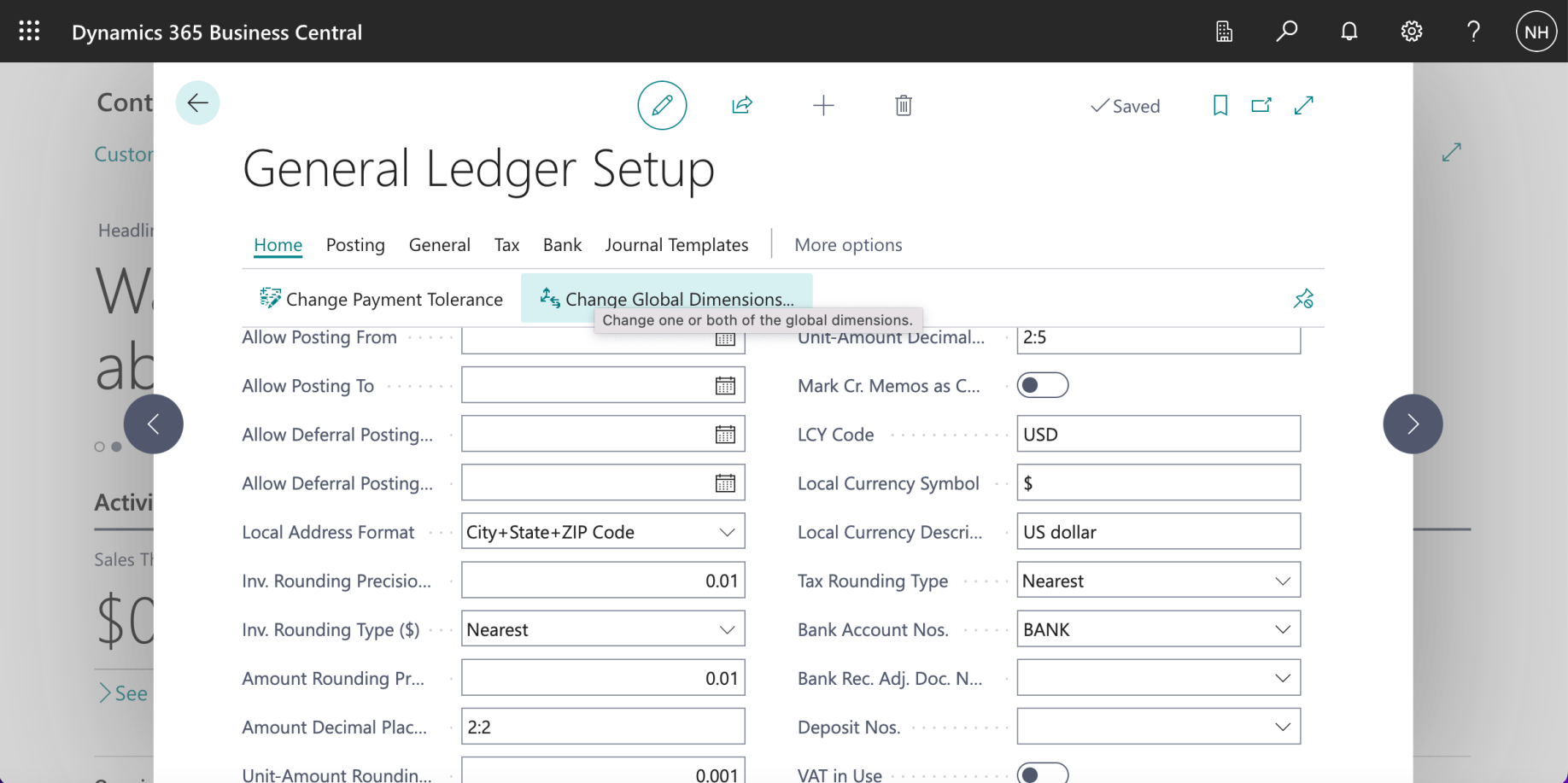Open page in new window icon
Image resolution: width=1568 pixels, height=783 pixels.
tap(1261, 105)
